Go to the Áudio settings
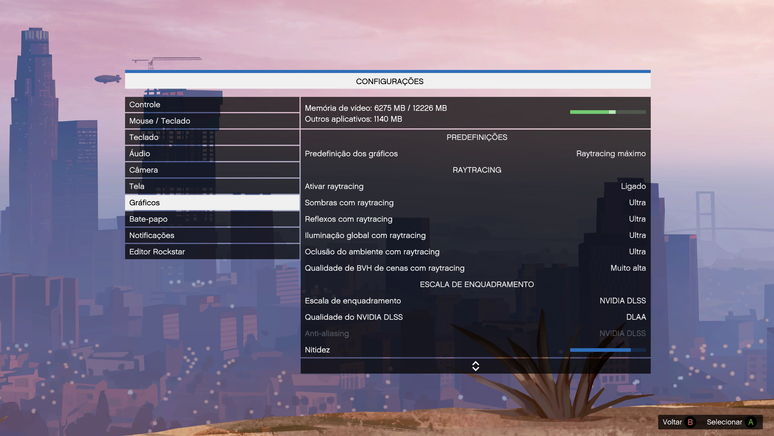The height and width of the screenshot is (436, 774). coord(212,154)
